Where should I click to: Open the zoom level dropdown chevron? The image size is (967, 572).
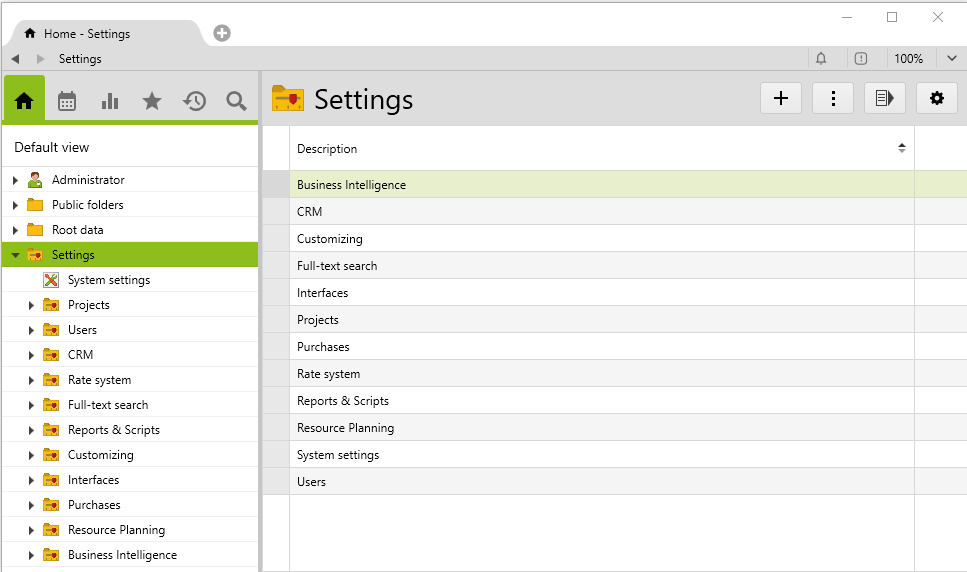coord(951,59)
